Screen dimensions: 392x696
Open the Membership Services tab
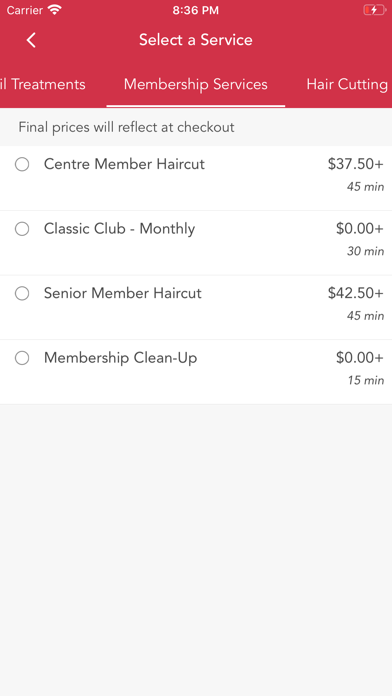point(196,84)
